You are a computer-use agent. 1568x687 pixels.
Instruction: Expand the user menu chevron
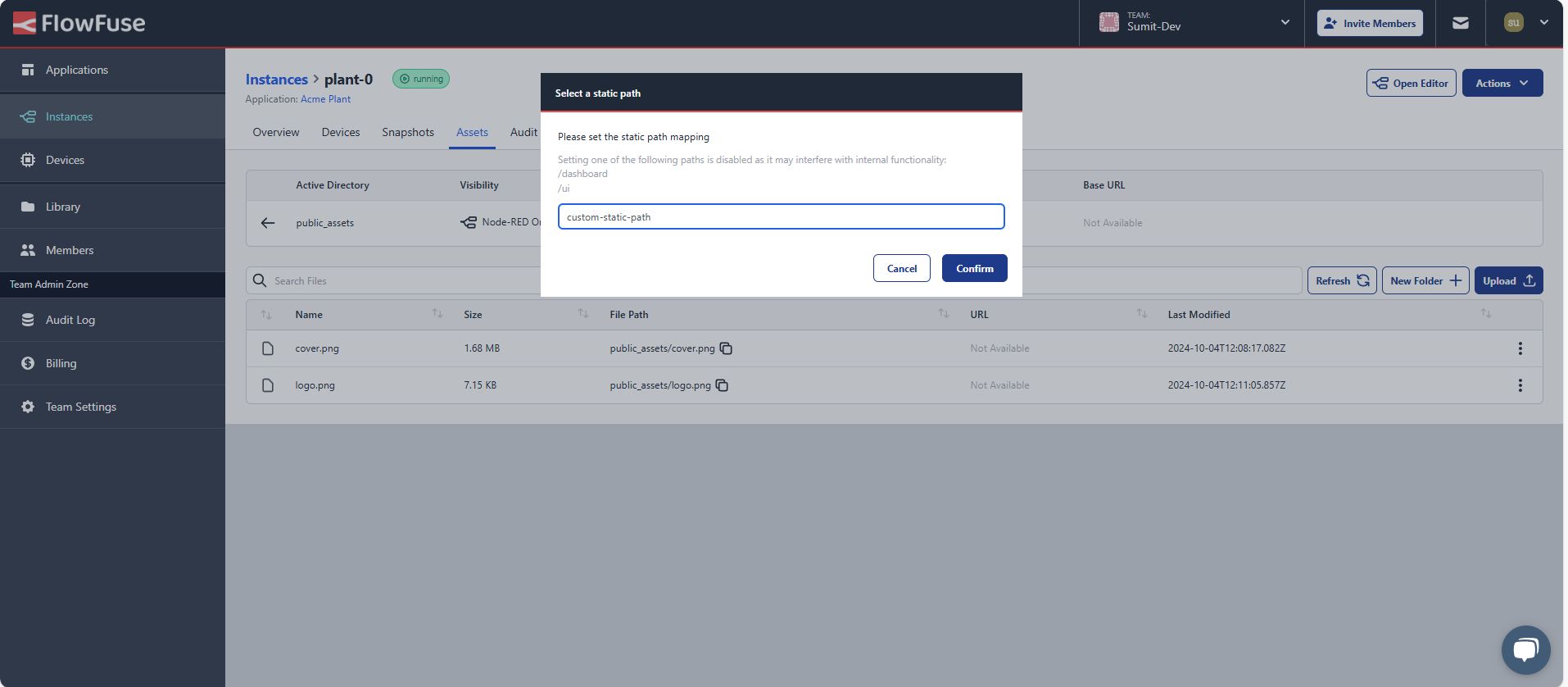coord(1543,22)
